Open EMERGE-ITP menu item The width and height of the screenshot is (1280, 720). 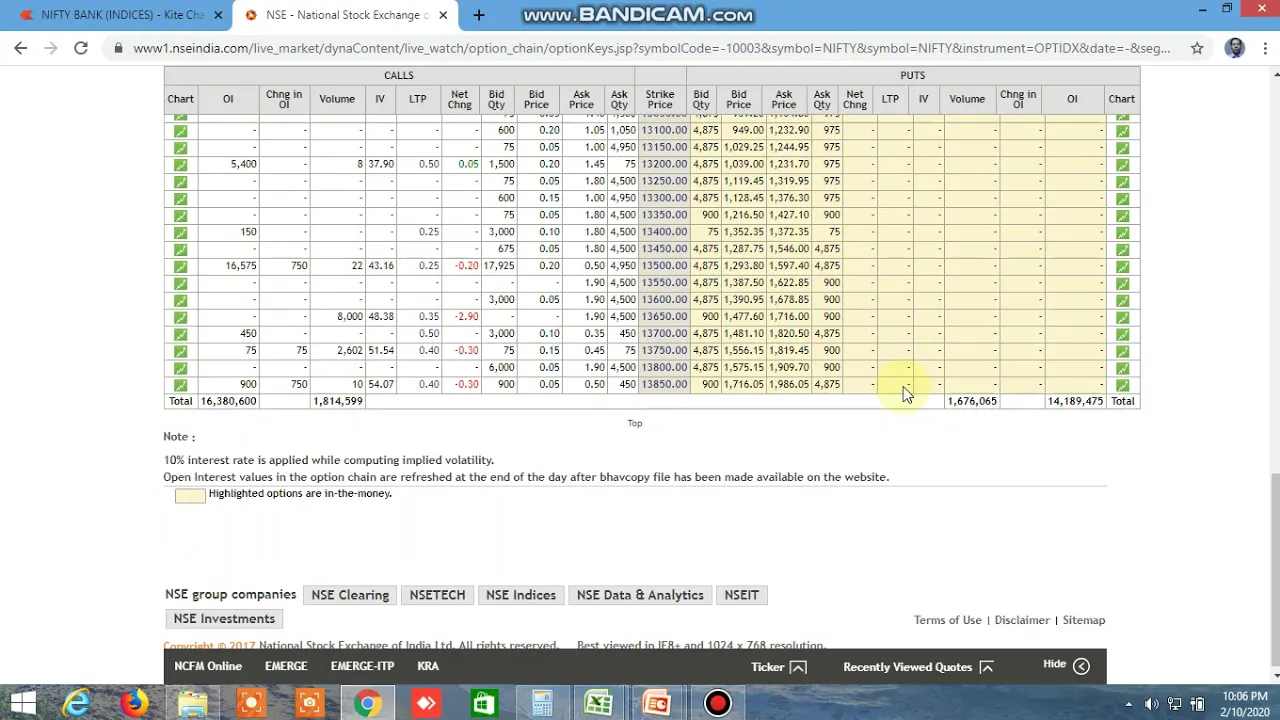point(362,666)
